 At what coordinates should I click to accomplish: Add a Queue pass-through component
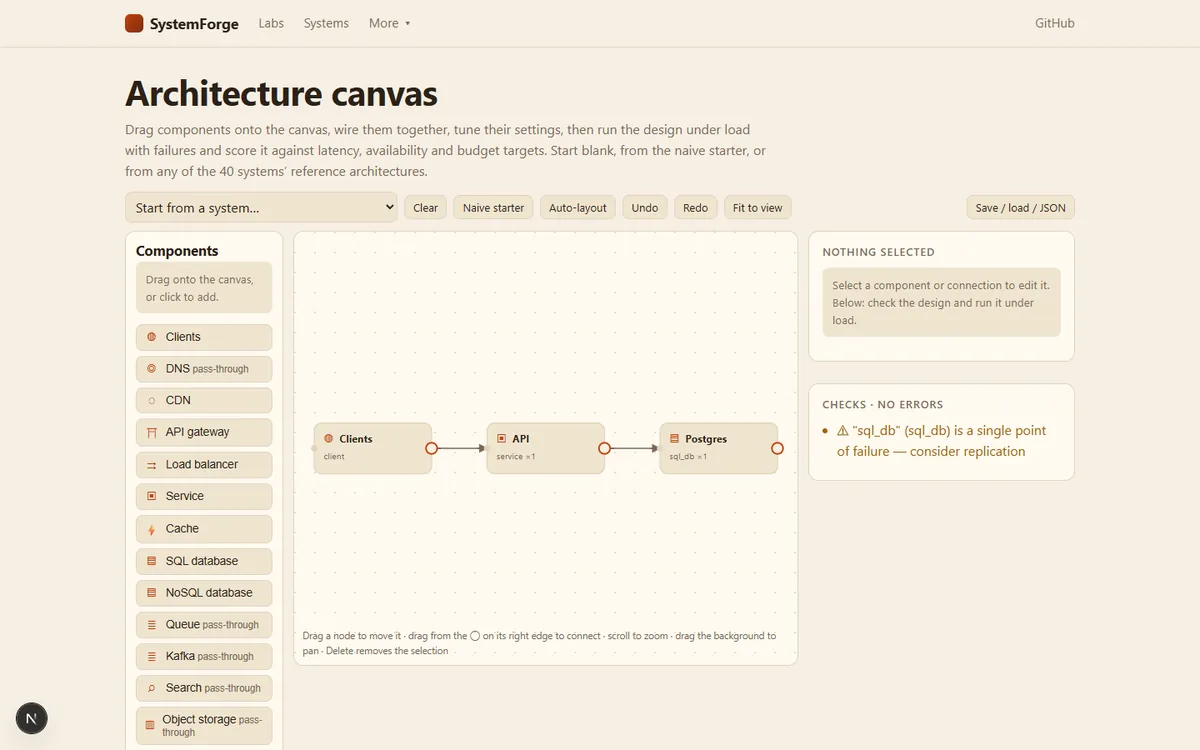point(204,625)
